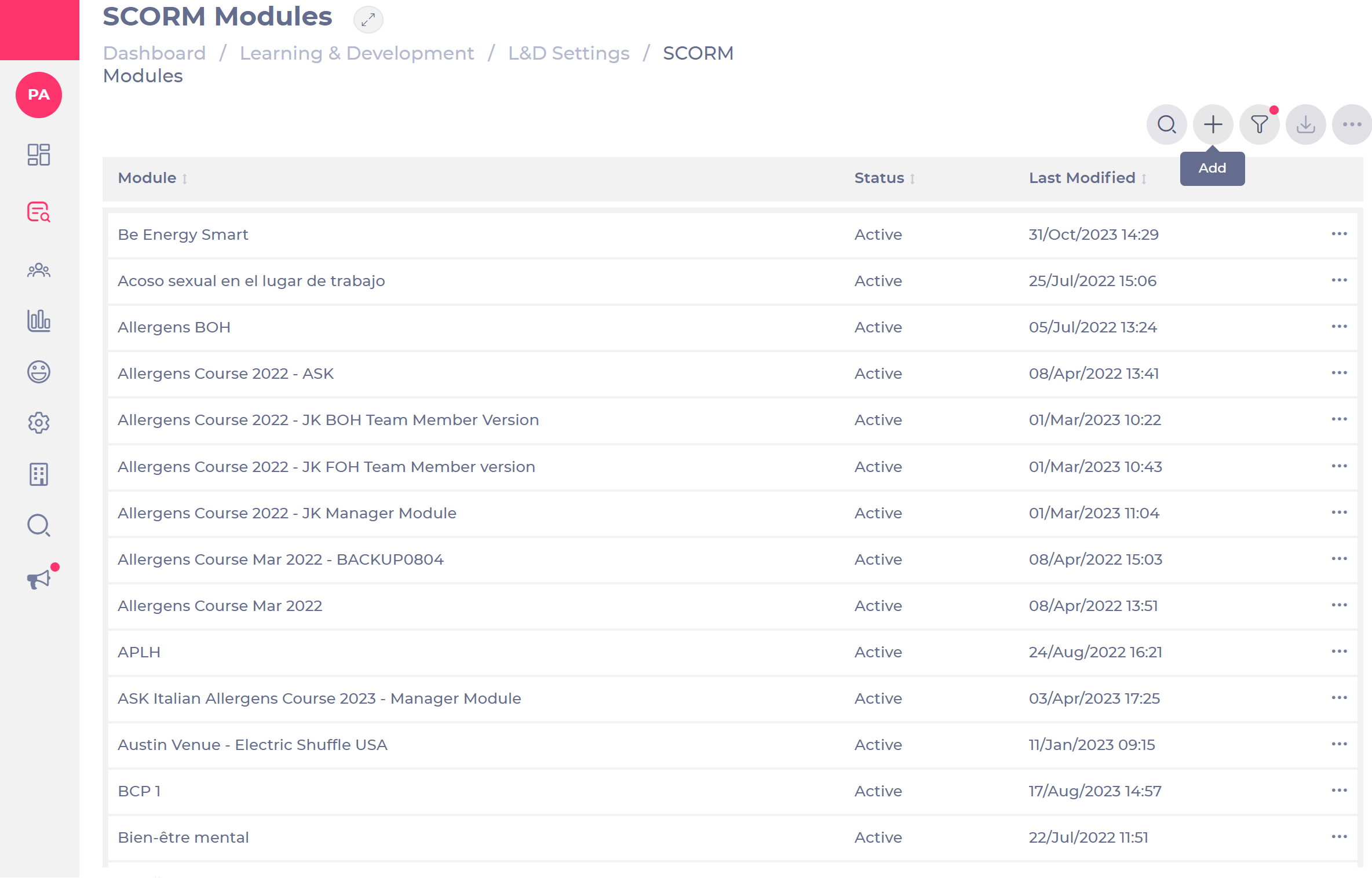Image resolution: width=1372 pixels, height=878 pixels.
Task: Select Austin Venue - Electric Shuffle USA
Action: click(252, 745)
